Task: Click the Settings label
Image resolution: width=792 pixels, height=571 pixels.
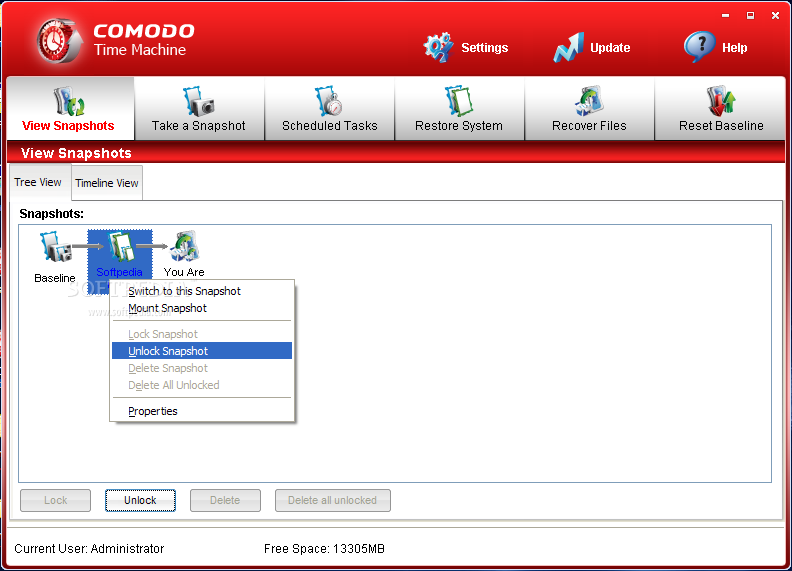Action: click(484, 48)
